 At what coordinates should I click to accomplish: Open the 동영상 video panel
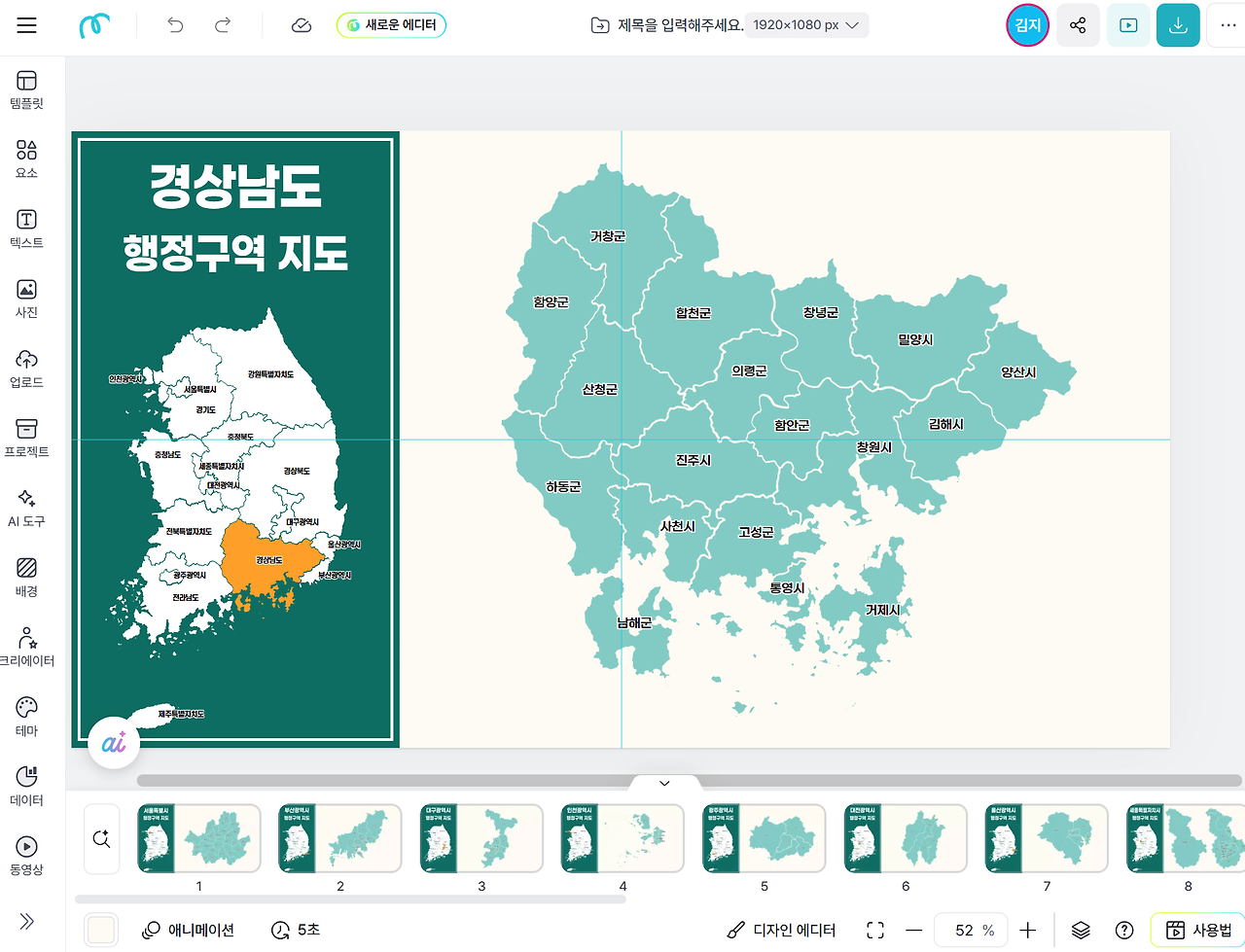click(26, 857)
